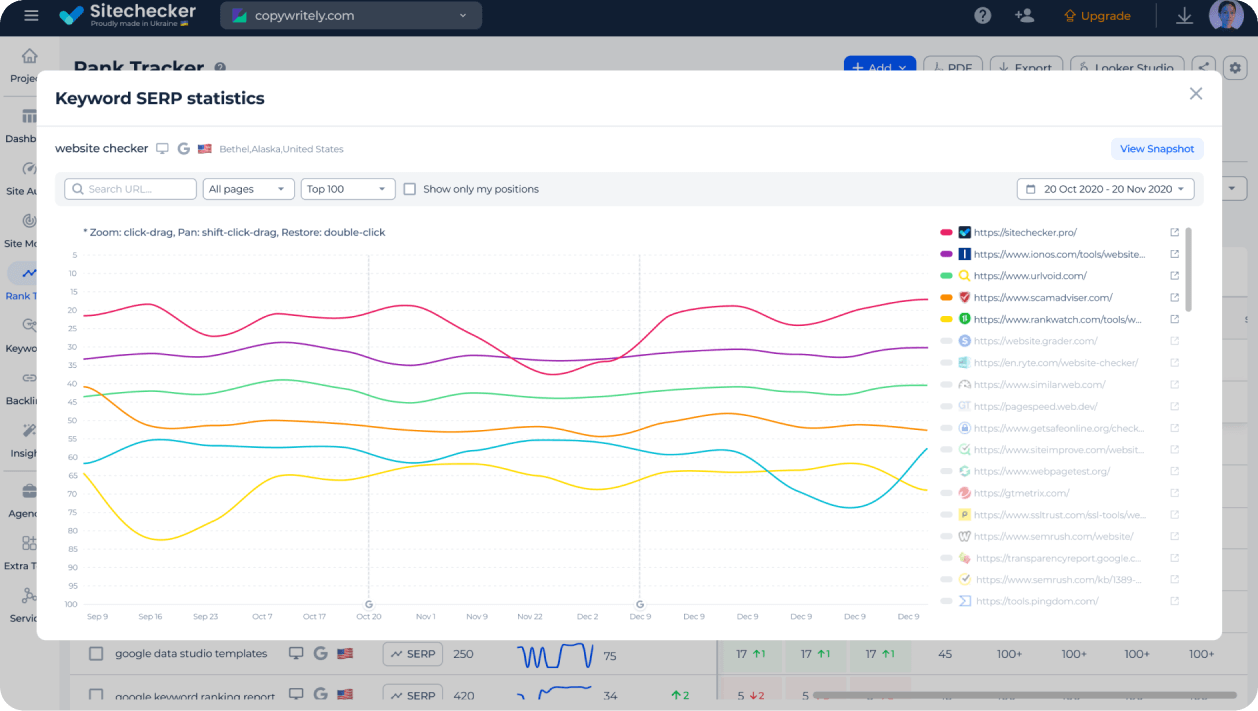Image resolution: width=1258 pixels, height=711 pixels.
Task: Click the Sitechecker logo in the header
Action: [x=127, y=15]
